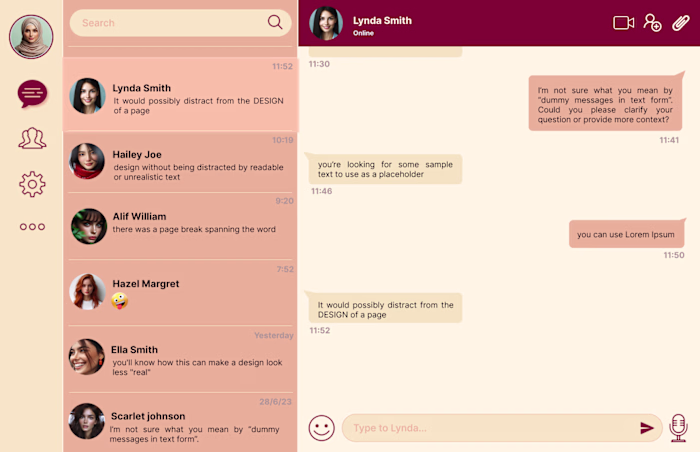Click the 11:50 message timestamp
Image resolution: width=700 pixels, height=452 pixels.
[674, 255]
